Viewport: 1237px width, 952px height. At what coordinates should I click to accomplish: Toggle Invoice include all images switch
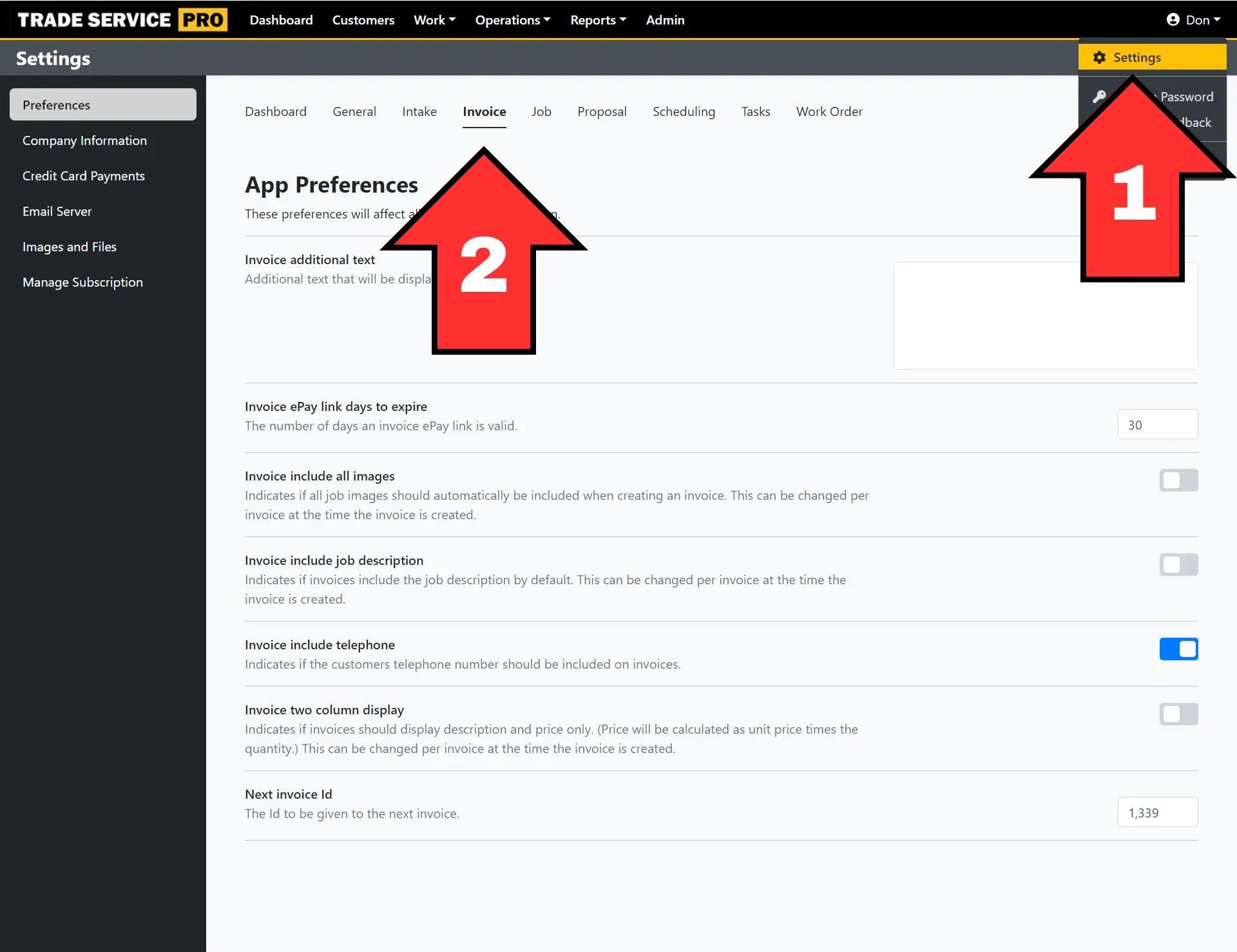(x=1179, y=480)
